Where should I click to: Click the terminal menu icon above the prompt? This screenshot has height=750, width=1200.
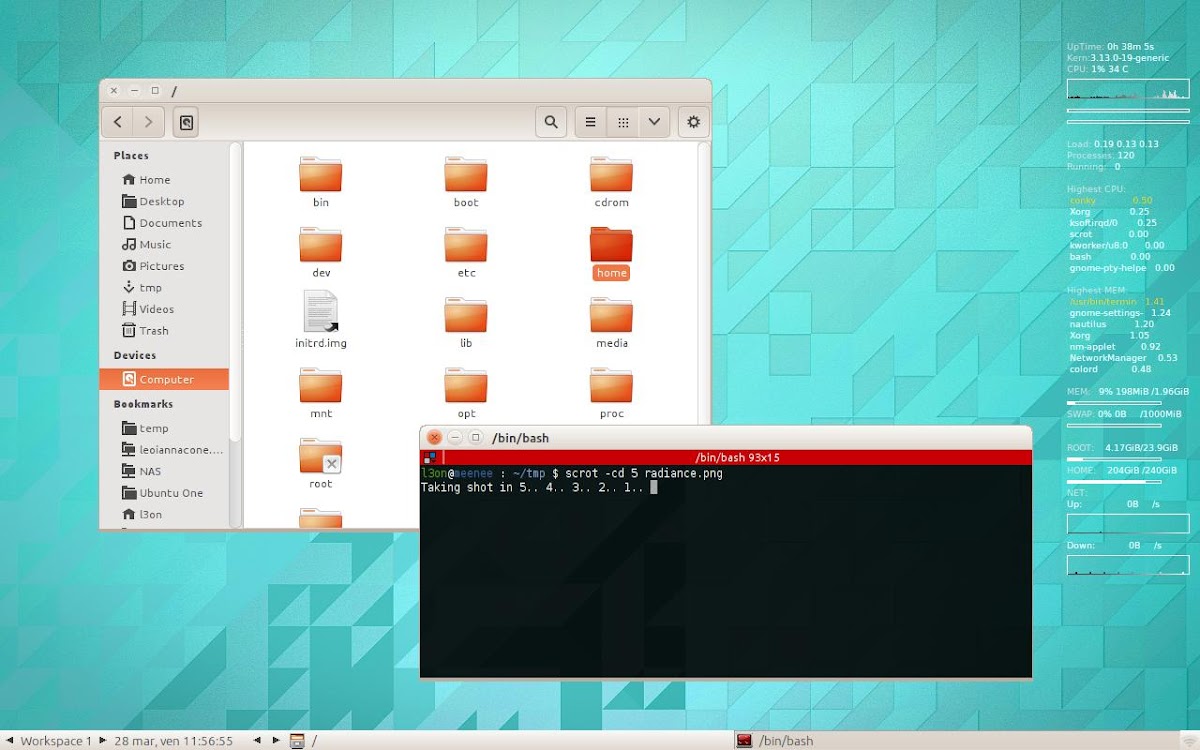(429, 457)
